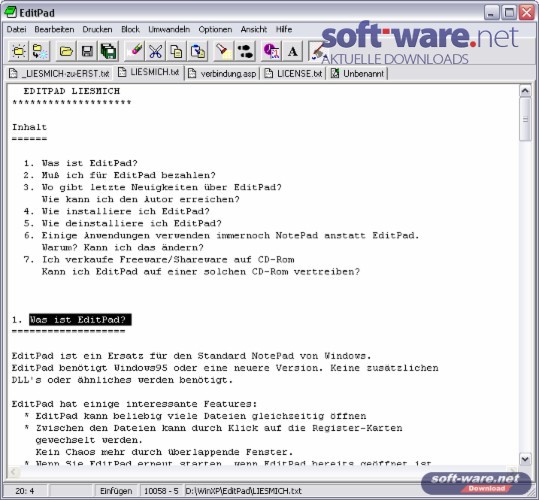This screenshot has width=539, height=500.
Task: Click the file path 'D:\WinXP\EditPad\LIESMICH.txt' in status bar
Action: click(x=243, y=491)
